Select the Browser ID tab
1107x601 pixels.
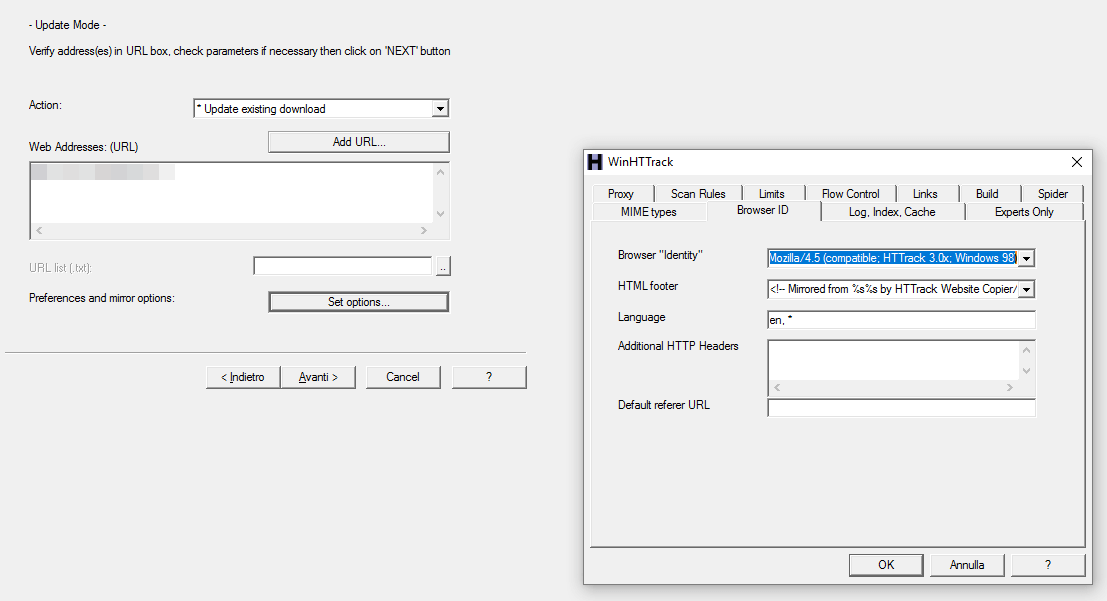click(x=762, y=210)
